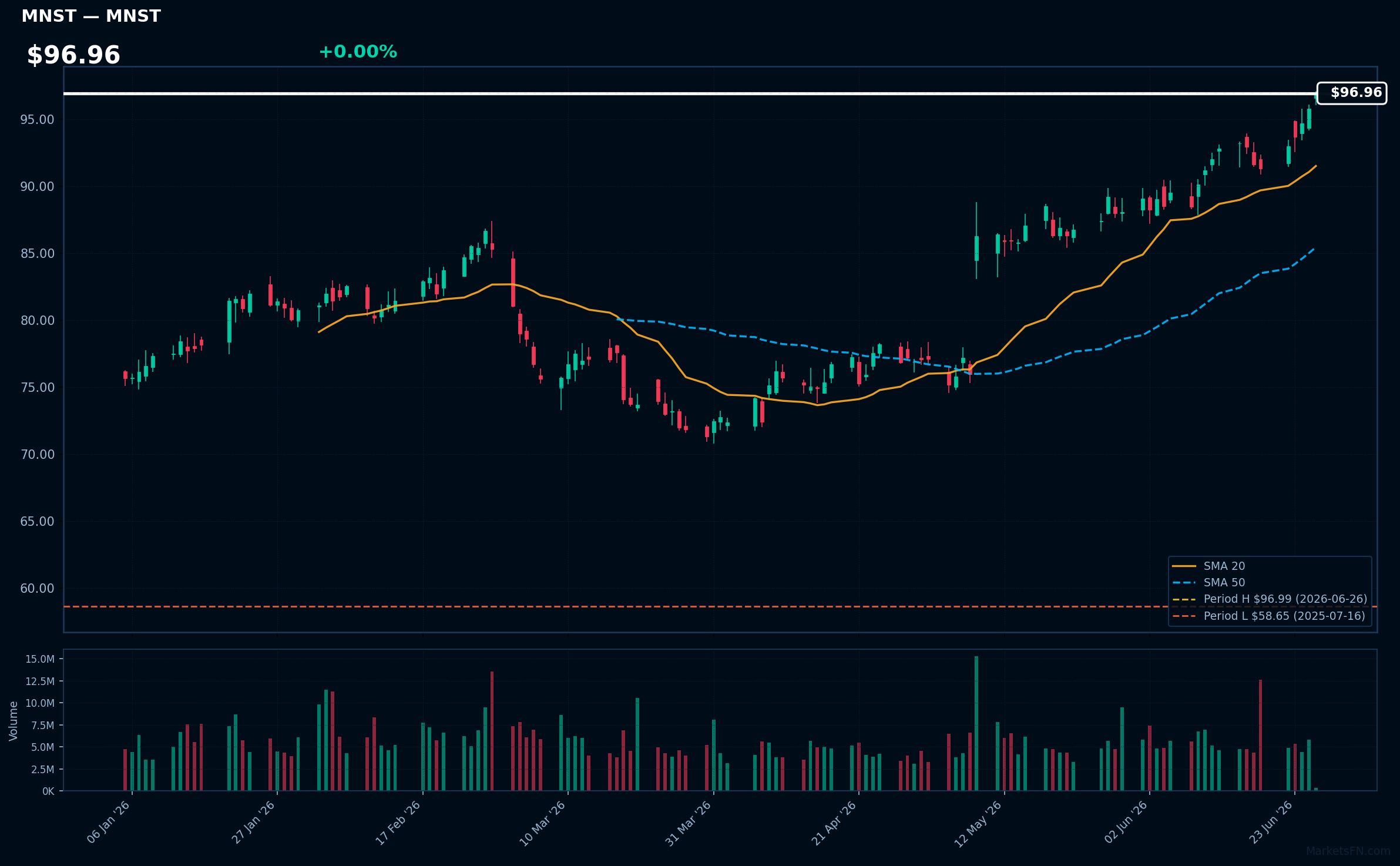Click the 85.00 price axis label

coord(37,254)
